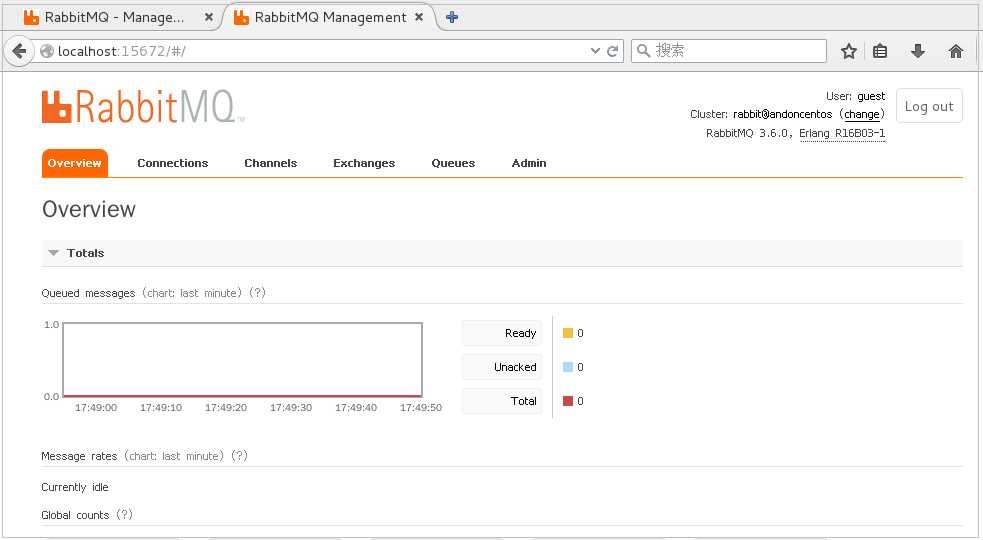
Task: Click the 'Erlang R16B03-1' version text
Action: 842,133
